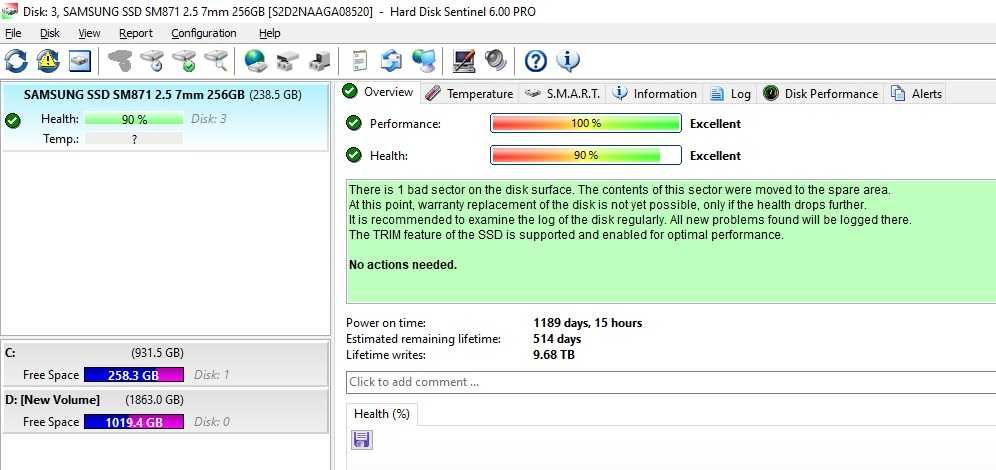Click the grayed-out disk stack toolbar icon

tap(120, 61)
